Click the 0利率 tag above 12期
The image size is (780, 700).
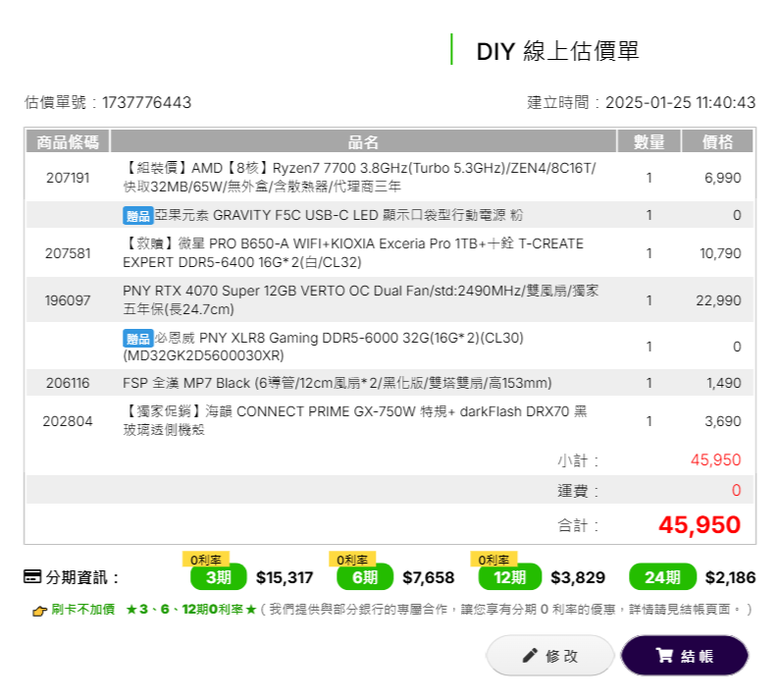[494, 559]
